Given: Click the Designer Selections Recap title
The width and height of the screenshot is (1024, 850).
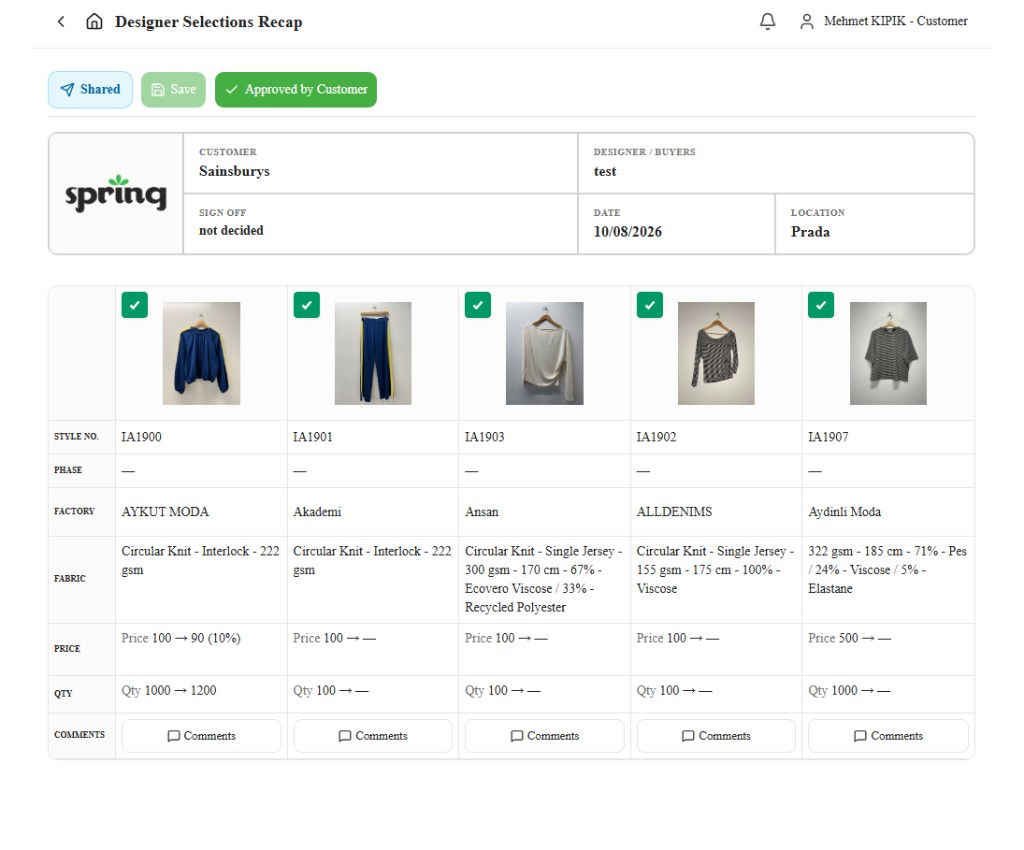Looking at the screenshot, I should 208,22.
